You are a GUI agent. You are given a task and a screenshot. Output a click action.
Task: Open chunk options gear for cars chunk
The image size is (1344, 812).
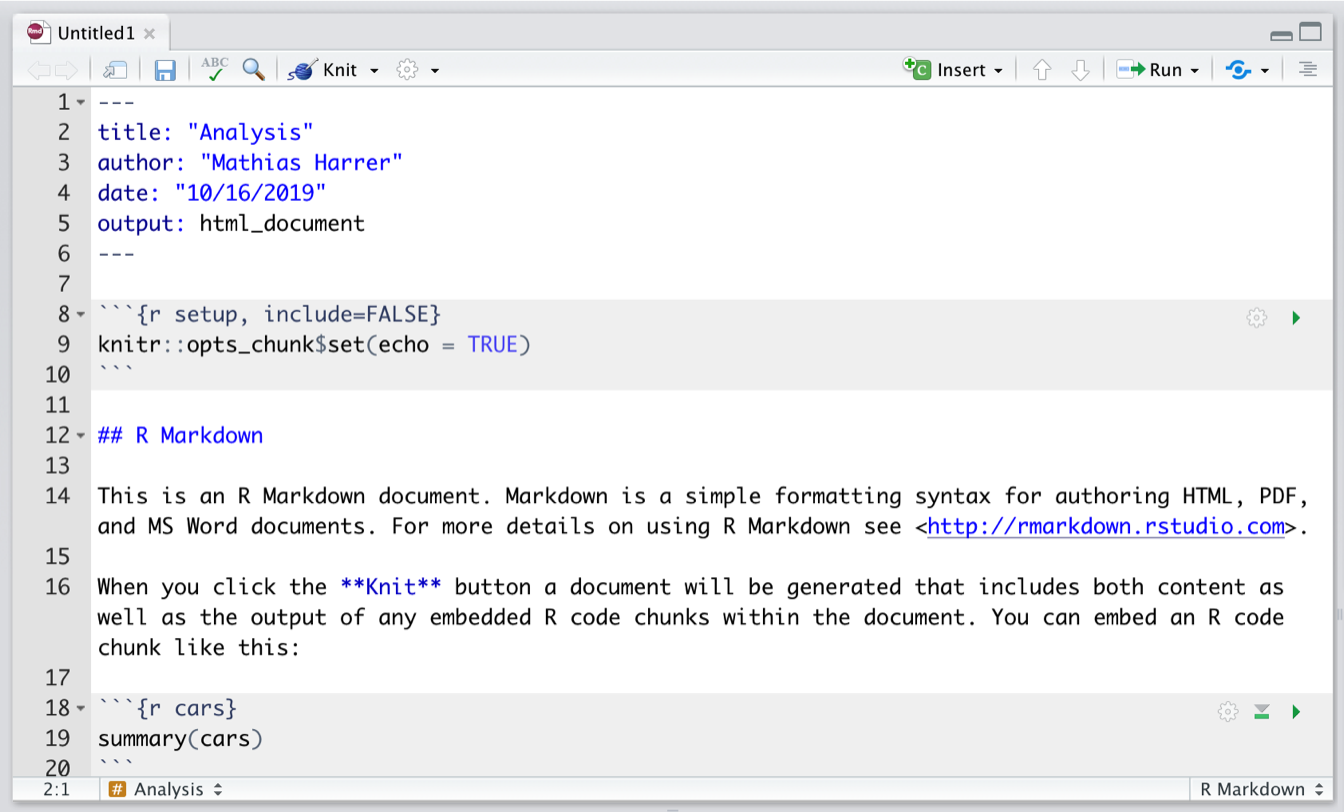(x=1228, y=712)
